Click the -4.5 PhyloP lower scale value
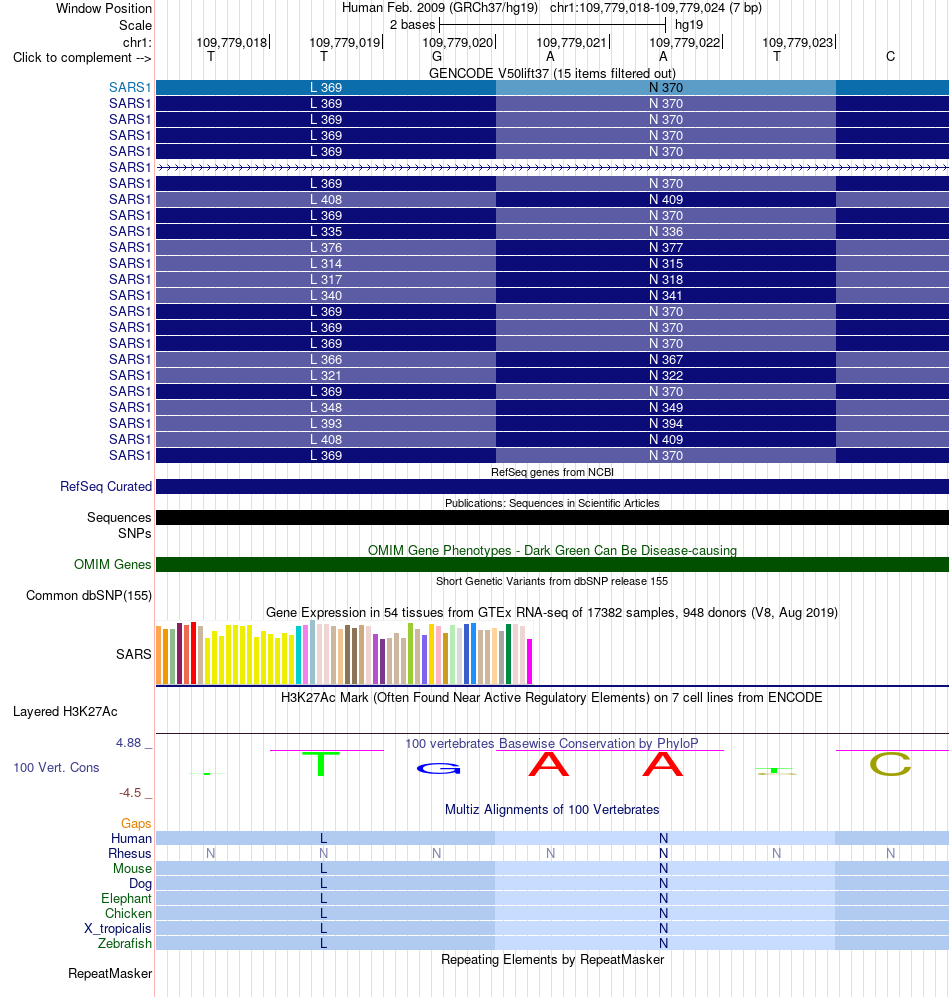Viewport: 950px width, 997px height. (130, 793)
